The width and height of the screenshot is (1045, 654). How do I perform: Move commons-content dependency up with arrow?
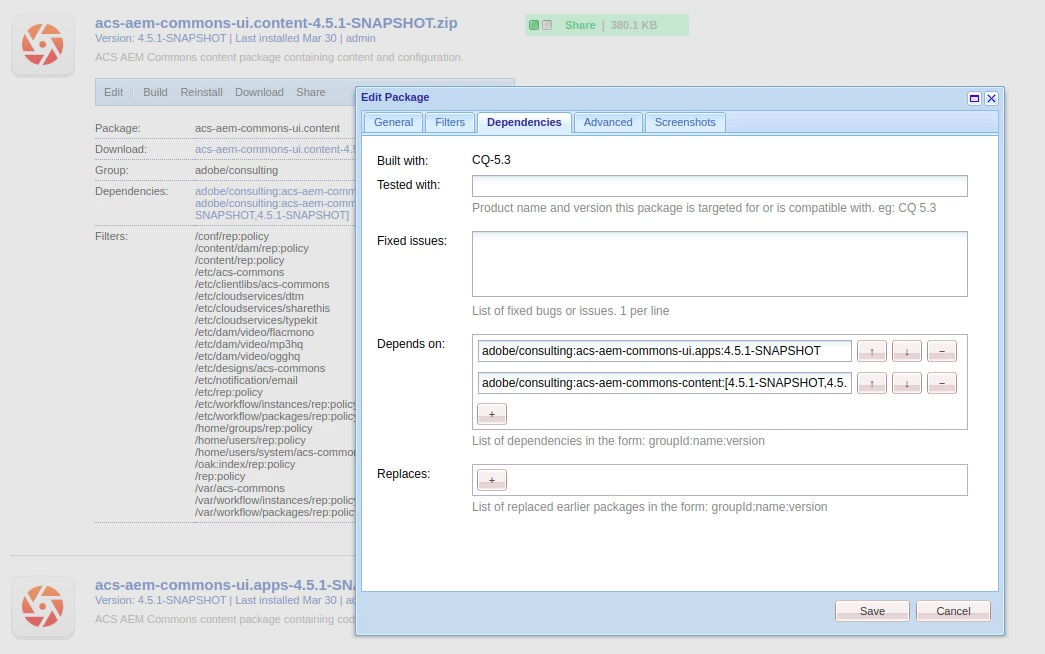pyautogui.click(x=871, y=383)
